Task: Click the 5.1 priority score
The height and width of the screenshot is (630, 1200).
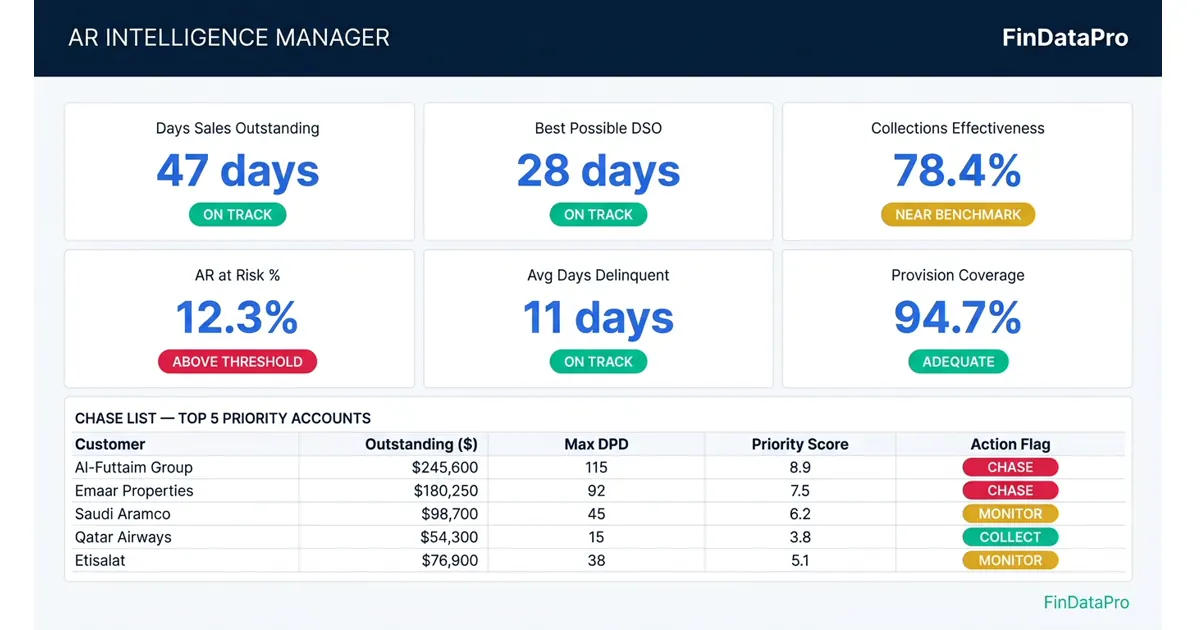Action: pos(800,561)
